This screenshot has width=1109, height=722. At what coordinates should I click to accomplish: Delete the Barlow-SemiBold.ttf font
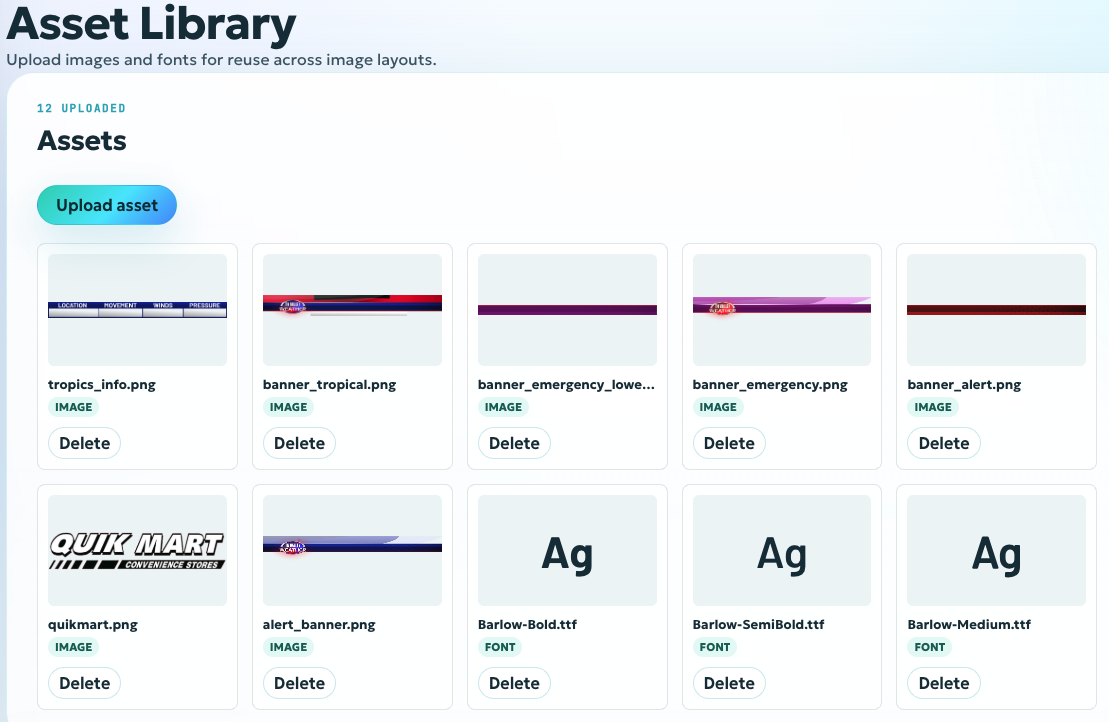pos(729,683)
